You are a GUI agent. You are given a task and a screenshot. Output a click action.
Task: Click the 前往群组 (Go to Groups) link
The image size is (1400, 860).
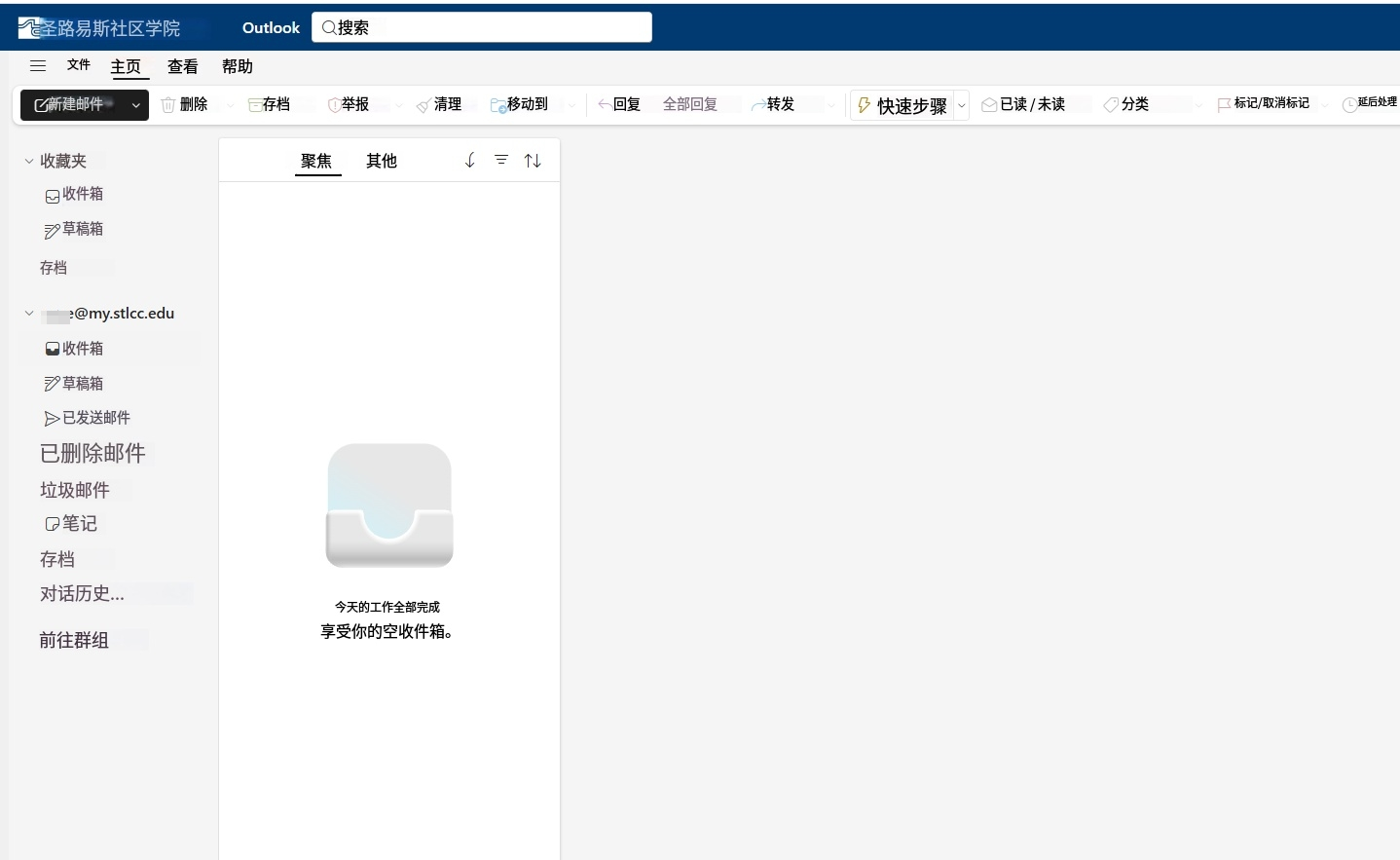[x=74, y=640]
